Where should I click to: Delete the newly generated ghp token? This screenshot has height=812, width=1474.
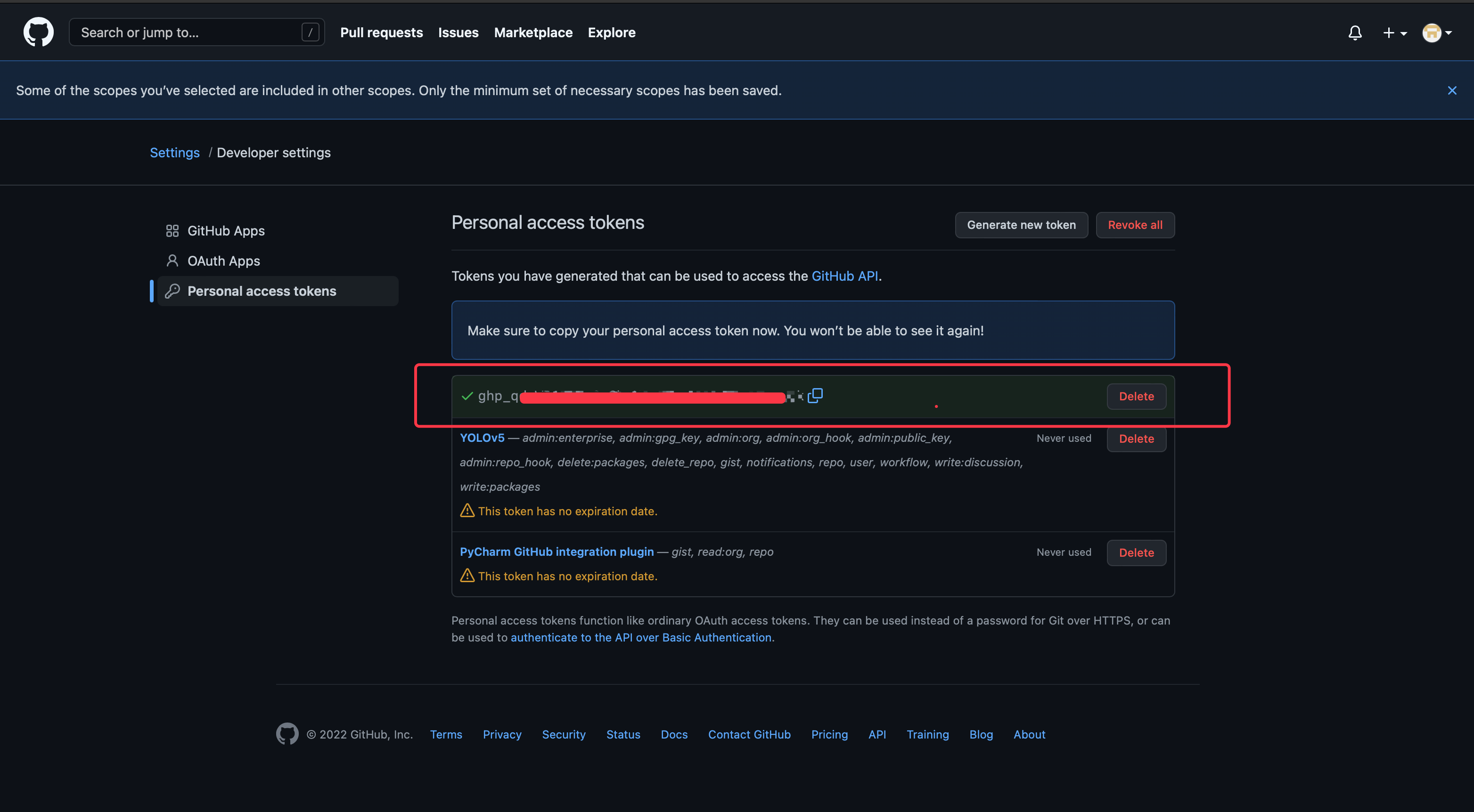click(x=1136, y=396)
